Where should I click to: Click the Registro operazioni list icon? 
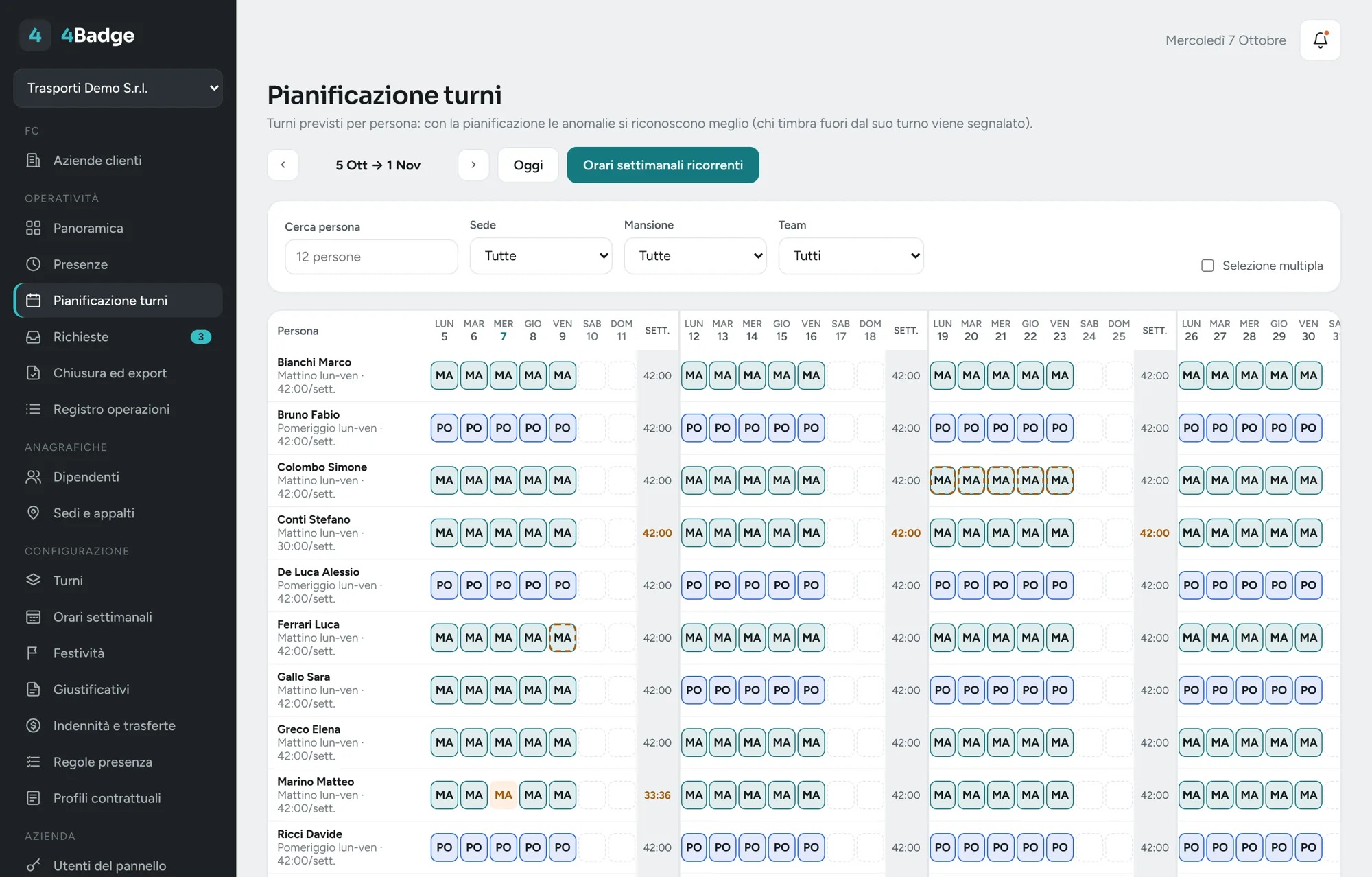click(x=33, y=409)
